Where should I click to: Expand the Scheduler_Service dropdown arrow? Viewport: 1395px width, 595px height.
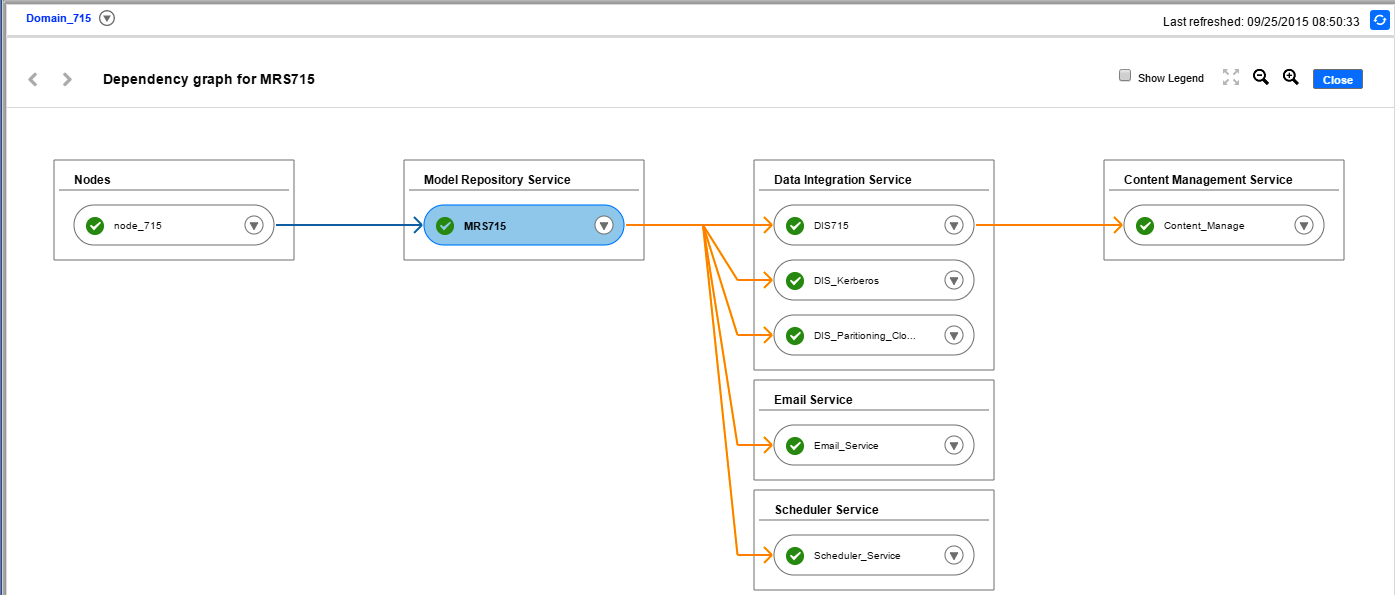coord(953,556)
